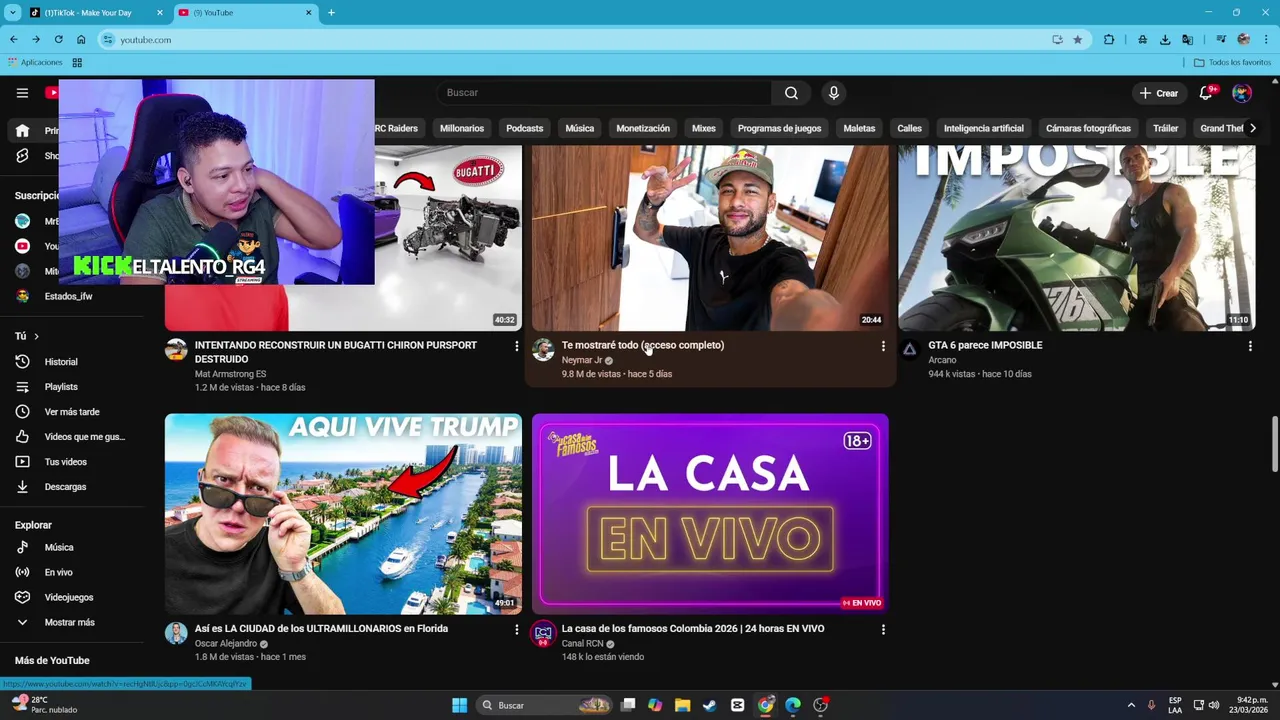Image resolution: width=1280 pixels, height=720 pixels.
Task: Click the Crear button
Action: point(1159,93)
